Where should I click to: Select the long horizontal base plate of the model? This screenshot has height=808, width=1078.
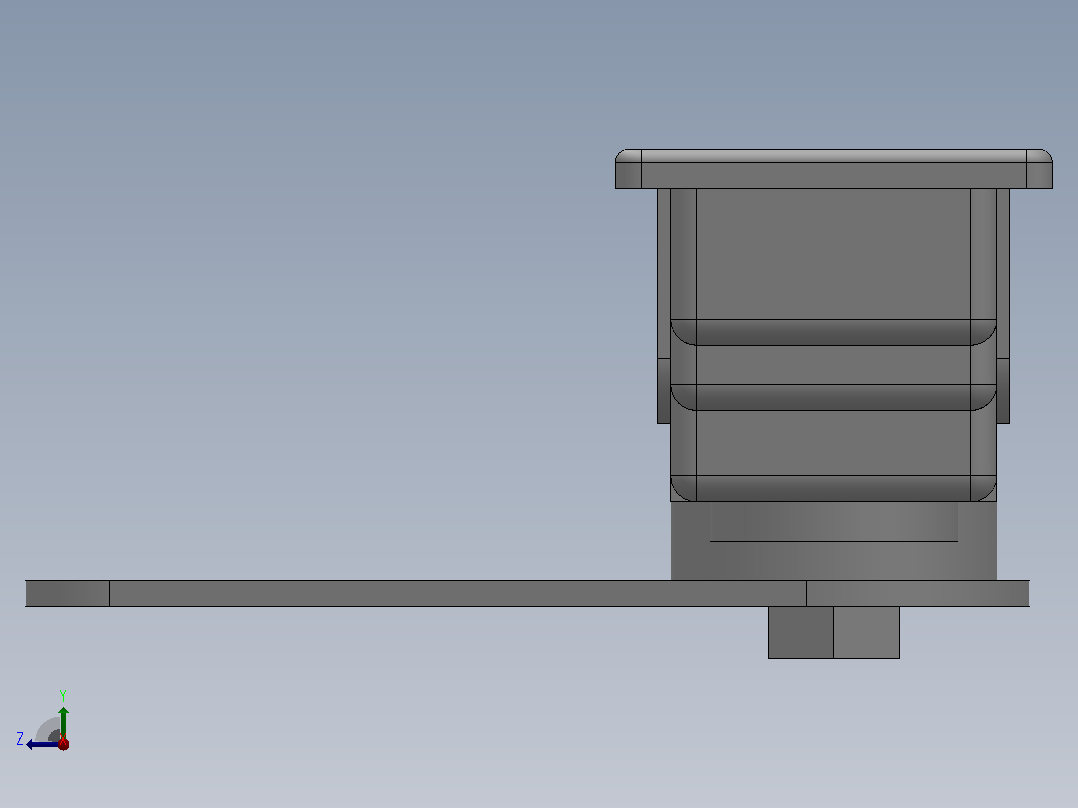(x=527, y=593)
